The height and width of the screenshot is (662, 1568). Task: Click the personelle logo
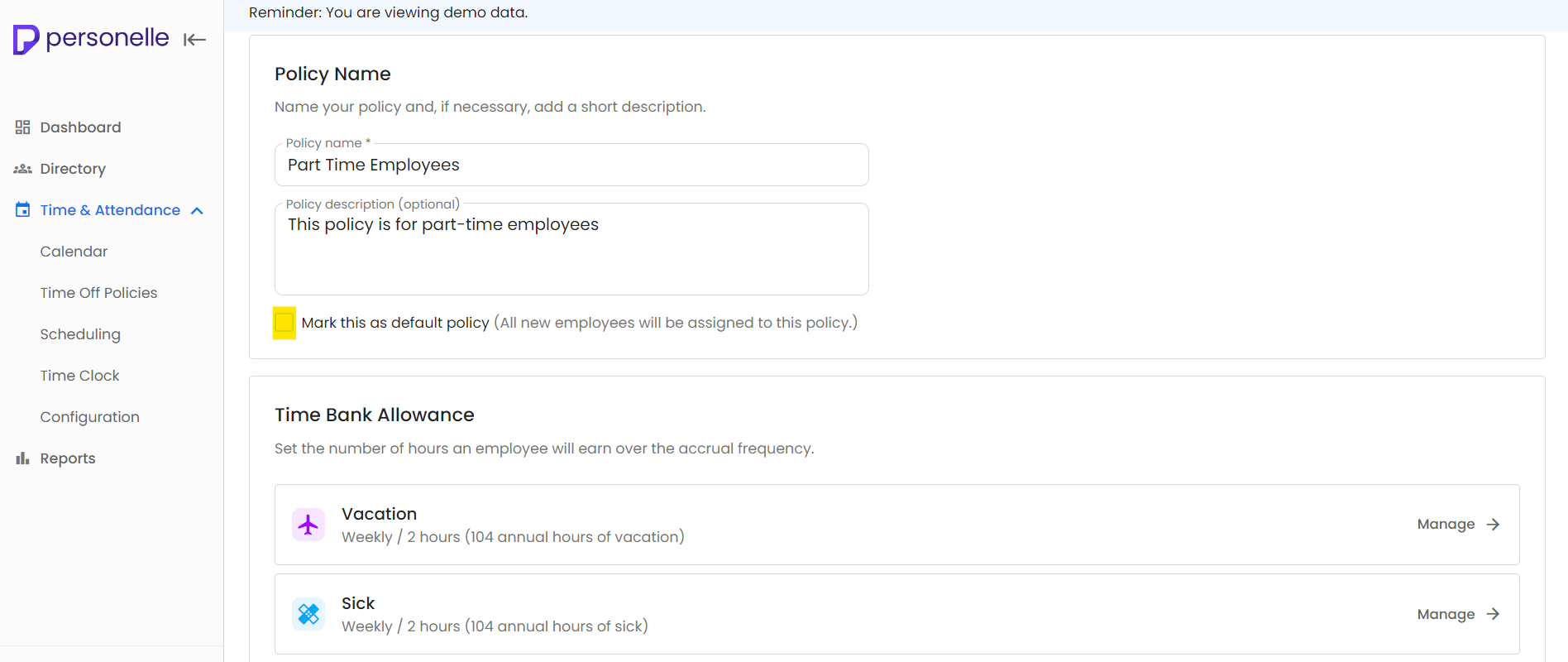click(91, 37)
